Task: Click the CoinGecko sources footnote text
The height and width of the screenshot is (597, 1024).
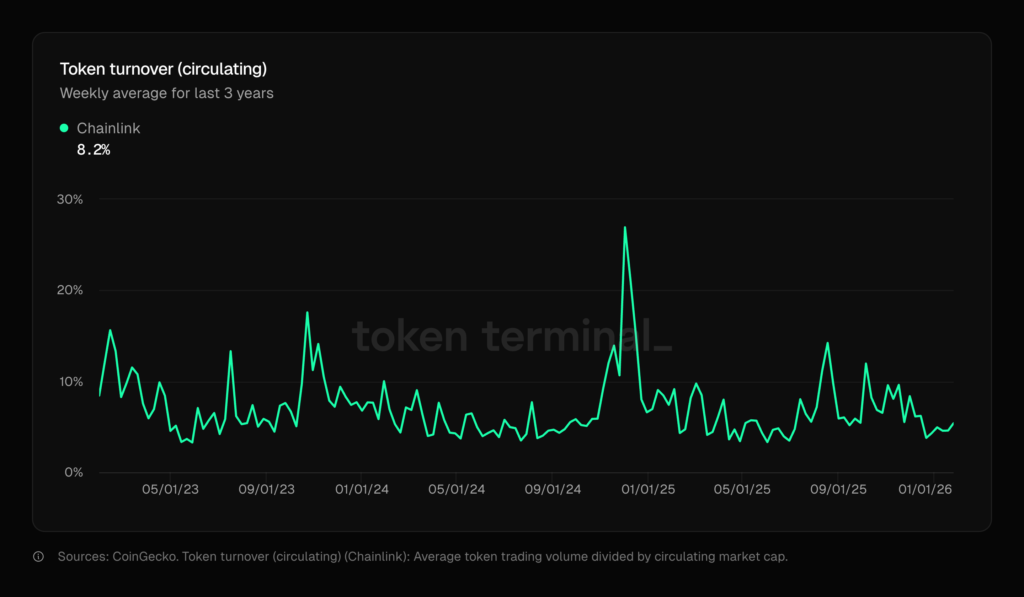Action: (x=423, y=557)
